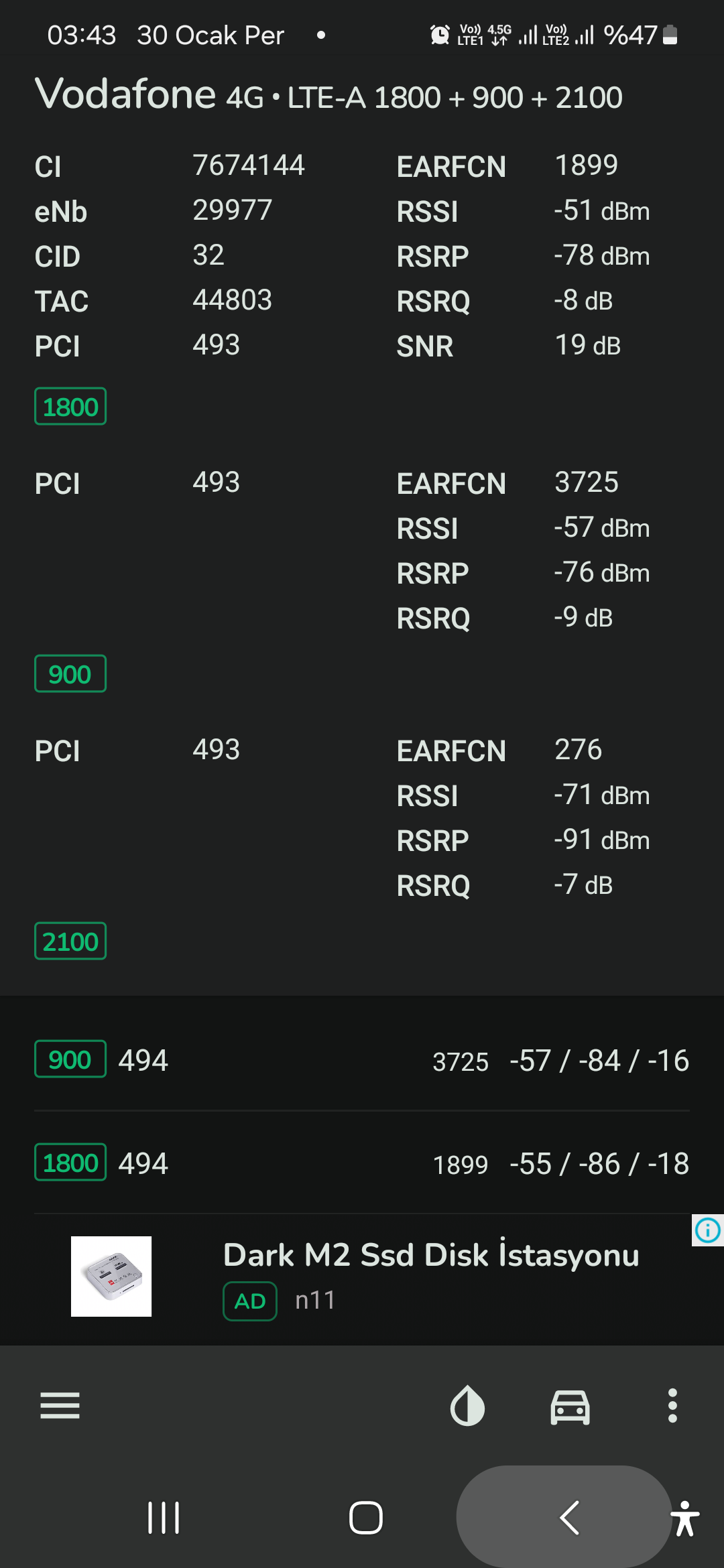Viewport: 724px width, 1568px height.
Task: Tap the Android home button
Action: [366, 1518]
